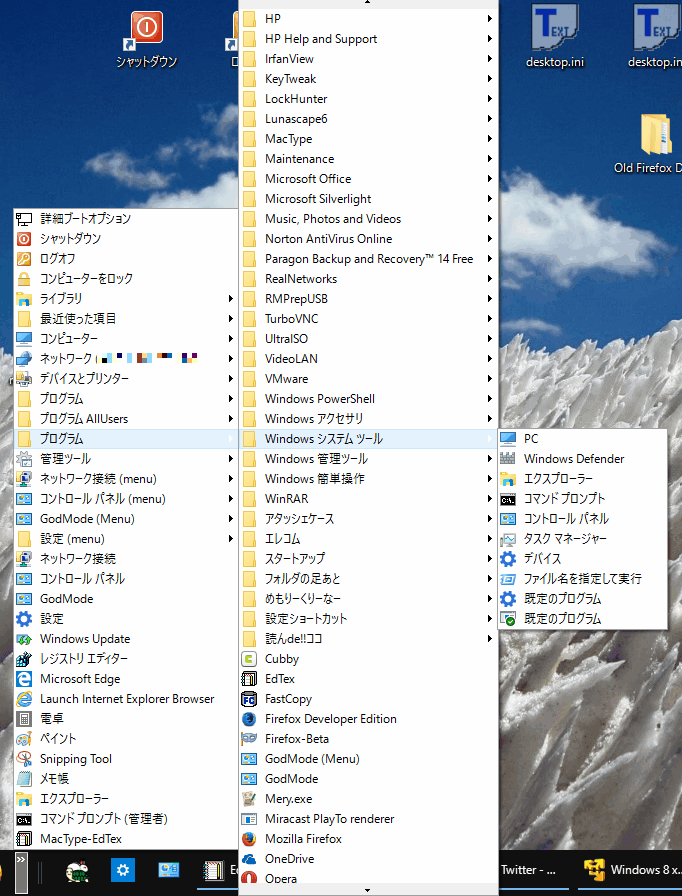
Task: Select the 読んde!!ココ entry
Action: click(368, 639)
